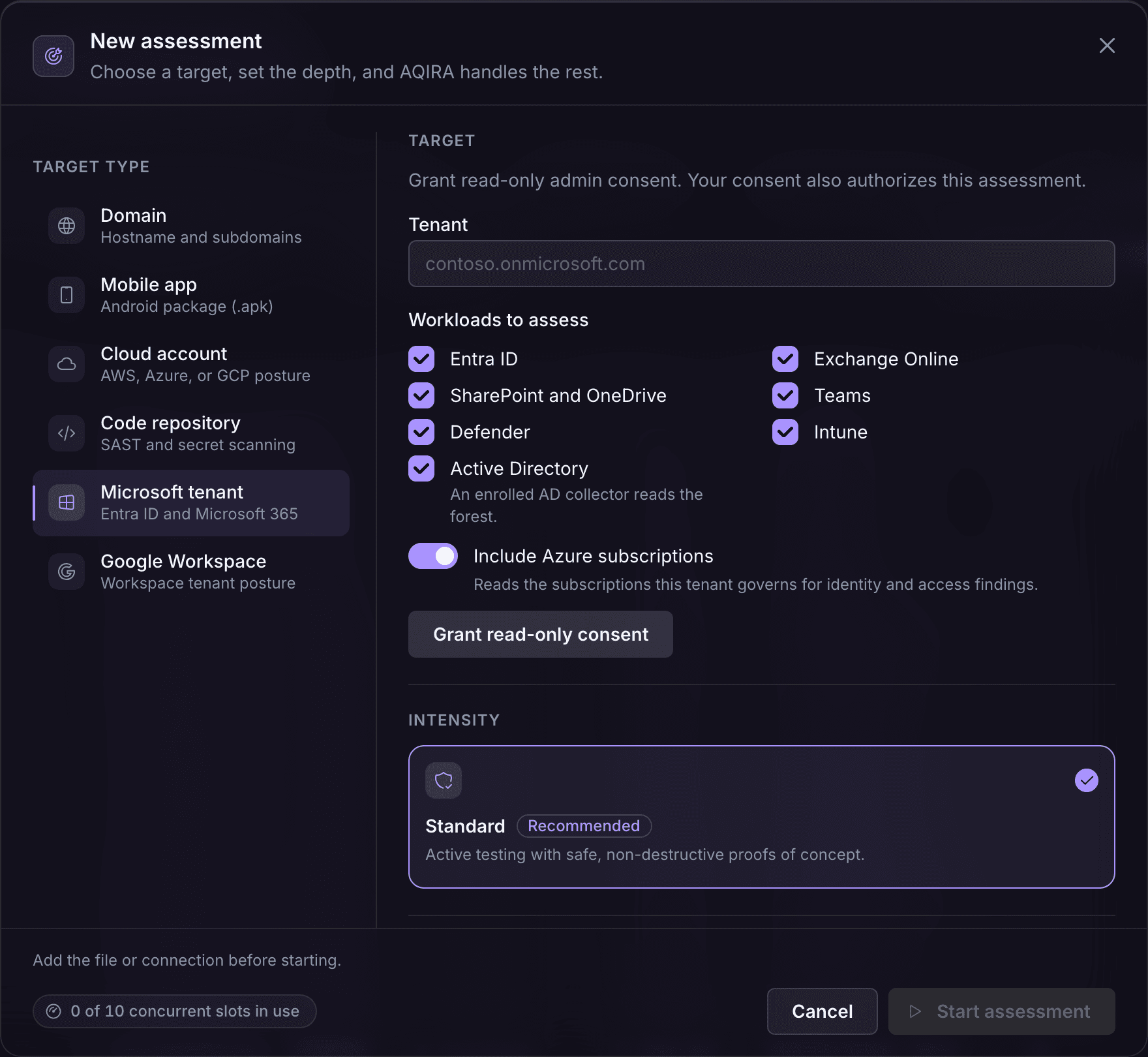The height and width of the screenshot is (1057, 1148).
Task: Click the Mobile app phone icon
Action: pos(67,295)
